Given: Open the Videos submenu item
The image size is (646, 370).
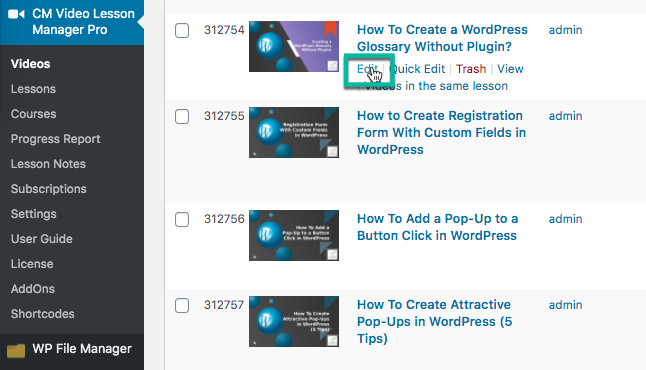Looking at the screenshot, I should [x=30, y=64].
